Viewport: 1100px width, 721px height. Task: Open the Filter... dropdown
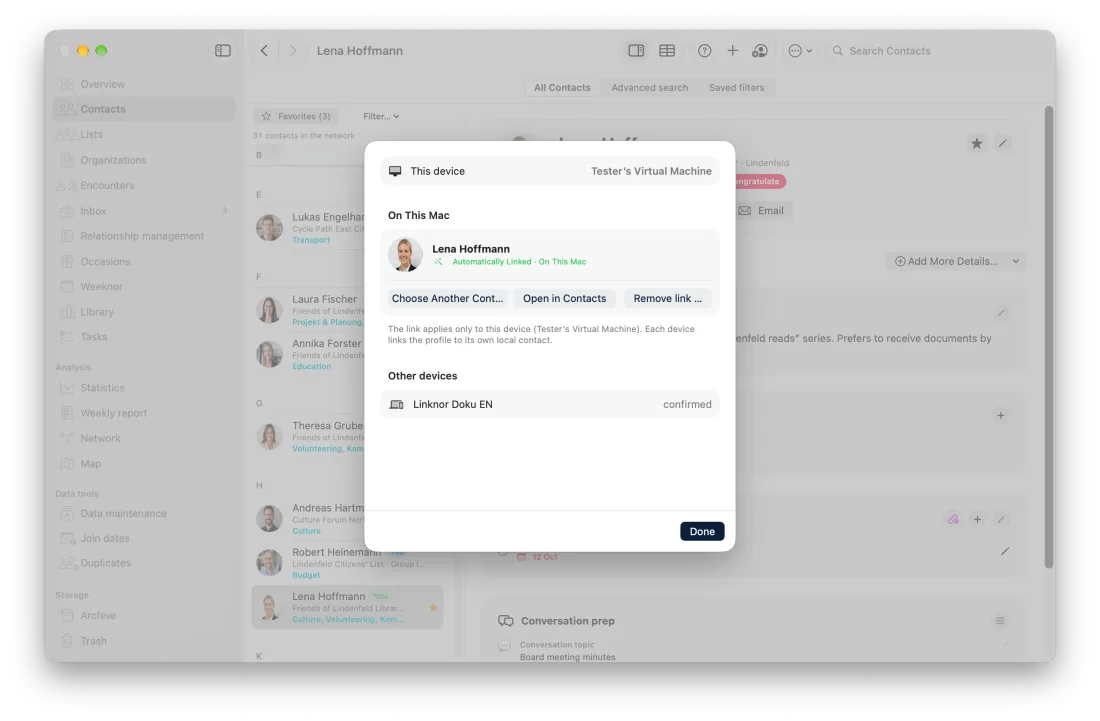(381, 116)
